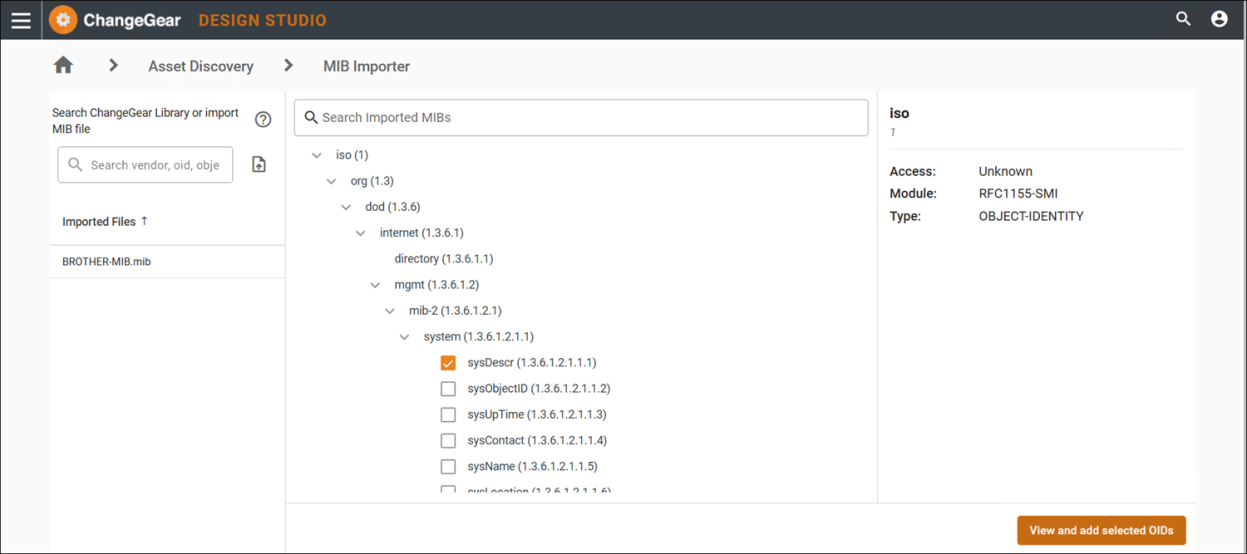Check the sysObjectID checkbox
This screenshot has width=1247, height=554.
(448, 389)
